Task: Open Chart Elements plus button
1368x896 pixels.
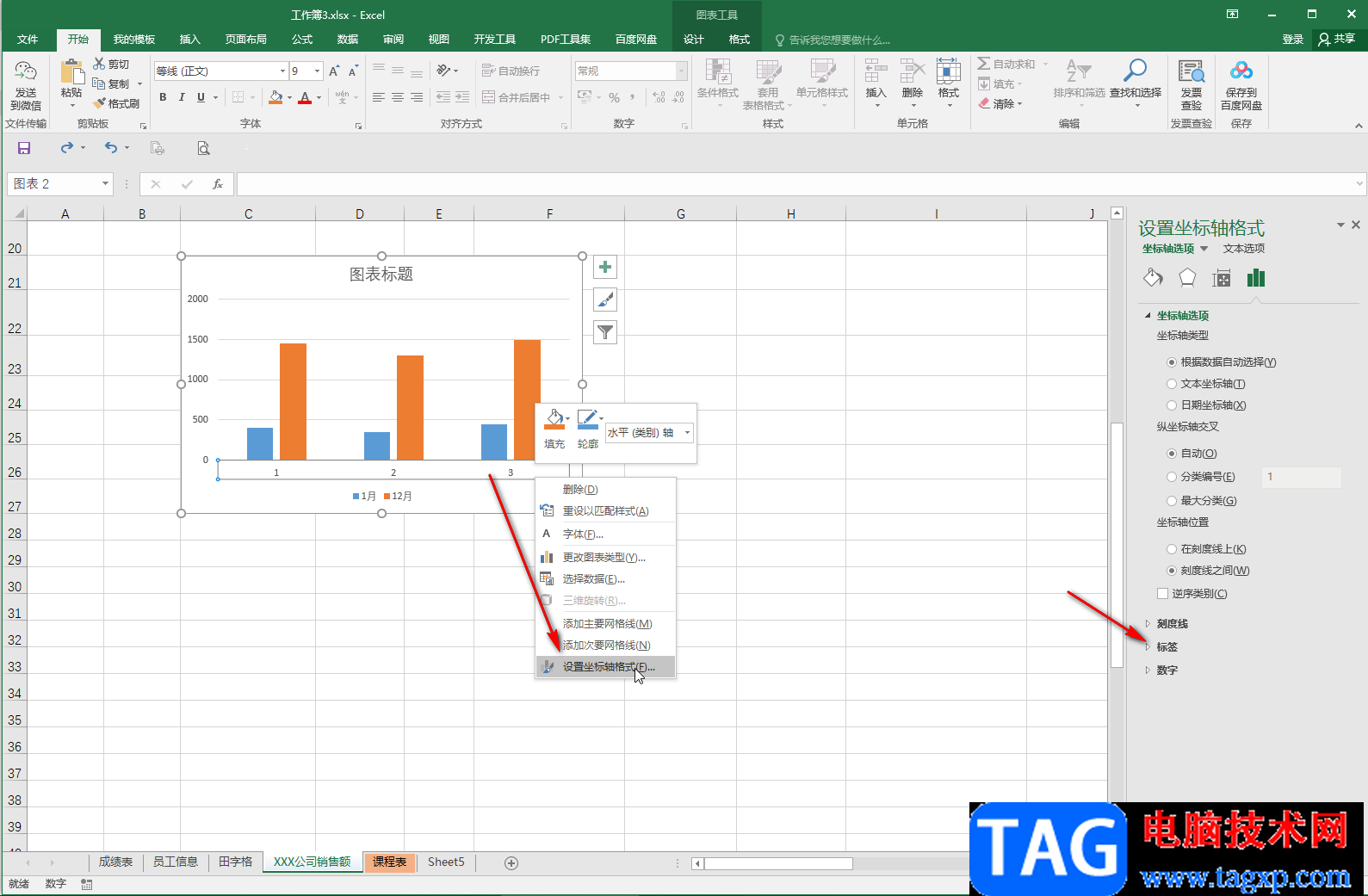Action: pos(605,267)
